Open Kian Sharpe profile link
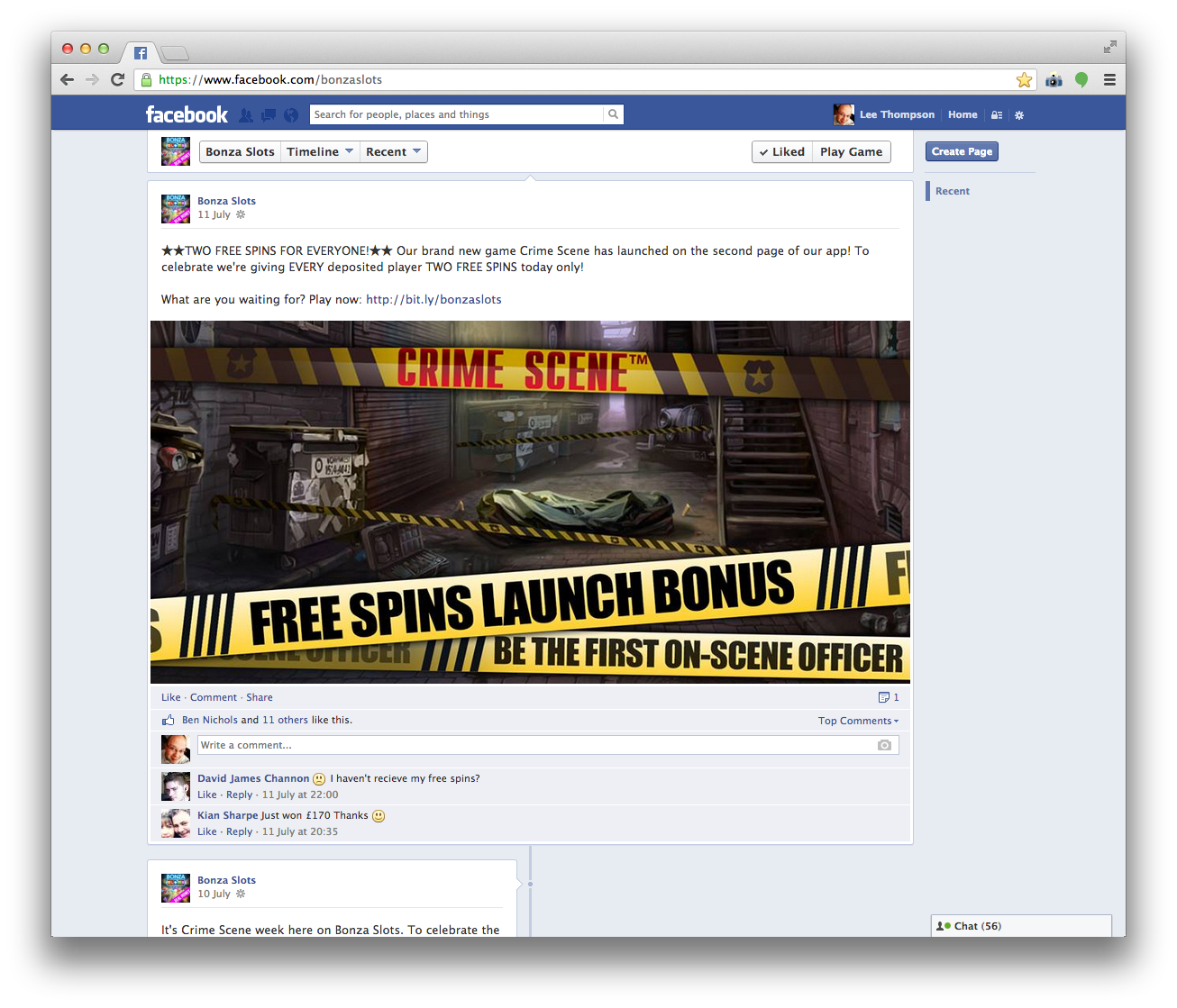 click(227, 815)
